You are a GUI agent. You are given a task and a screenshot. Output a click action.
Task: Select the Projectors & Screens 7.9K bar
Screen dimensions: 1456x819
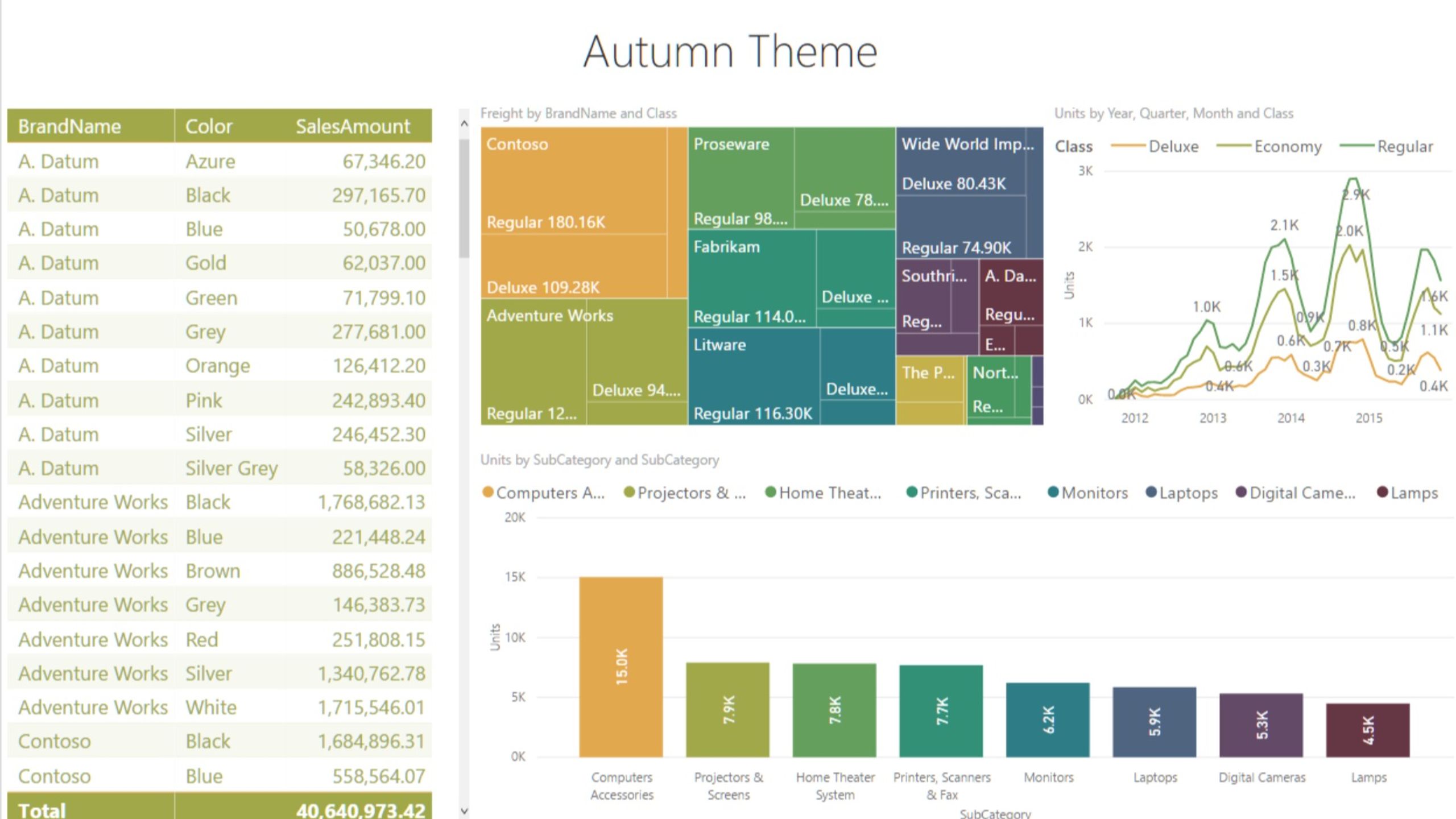728,709
